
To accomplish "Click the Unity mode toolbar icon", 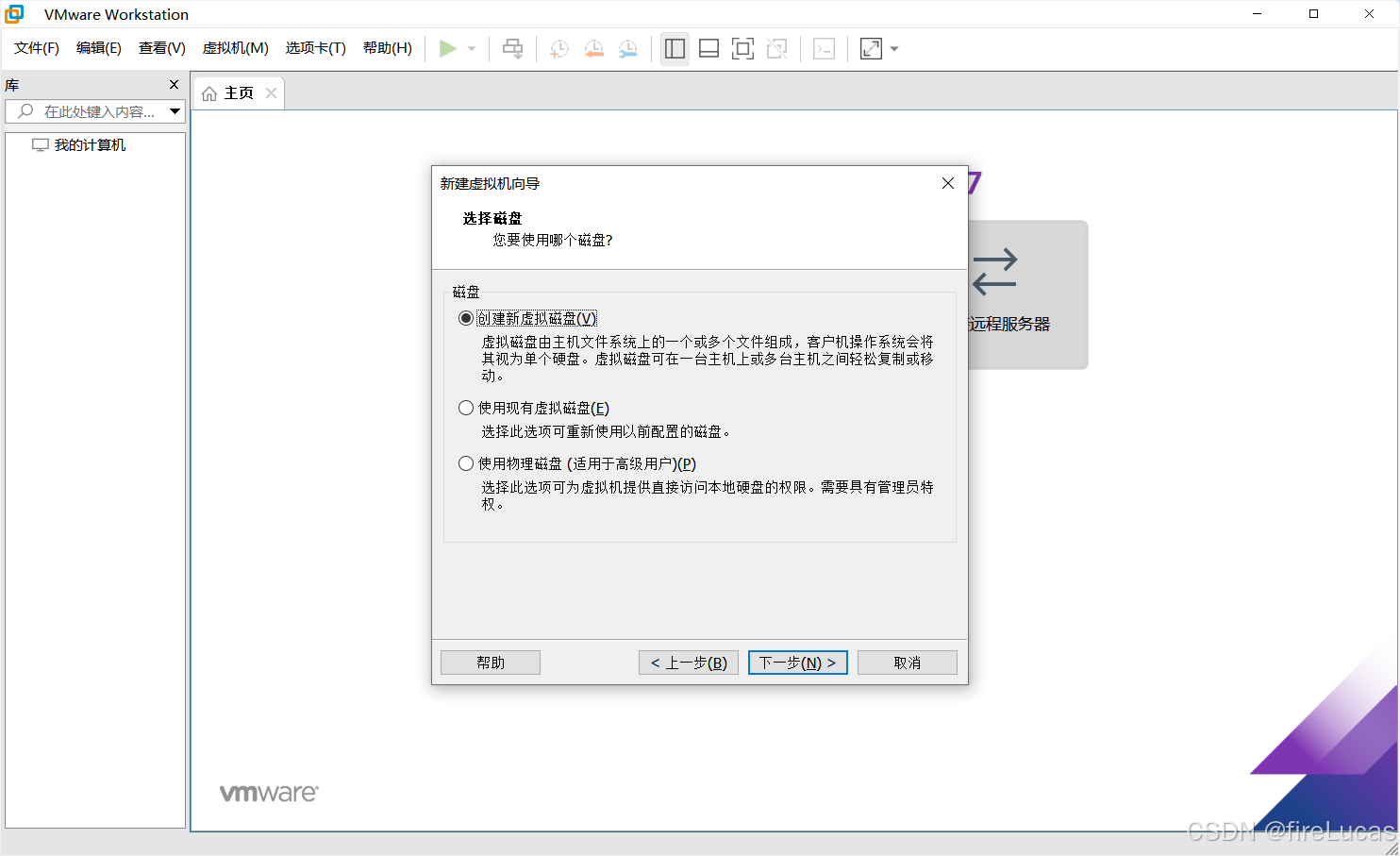I will pos(776,49).
